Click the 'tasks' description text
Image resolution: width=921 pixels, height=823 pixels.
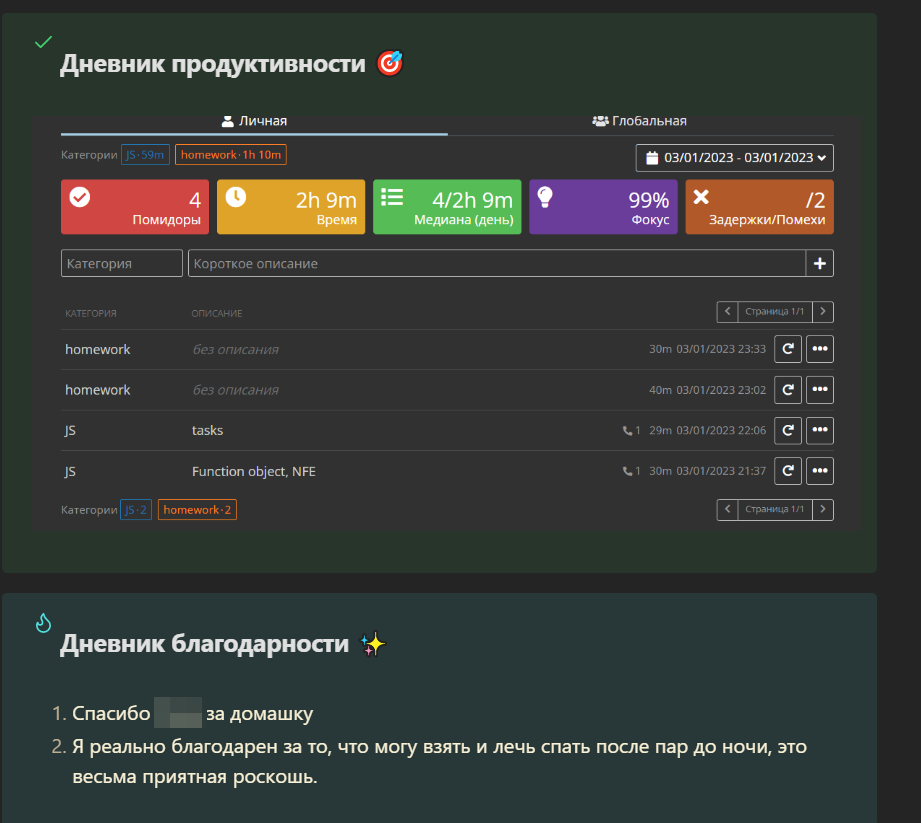(x=207, y=431)
